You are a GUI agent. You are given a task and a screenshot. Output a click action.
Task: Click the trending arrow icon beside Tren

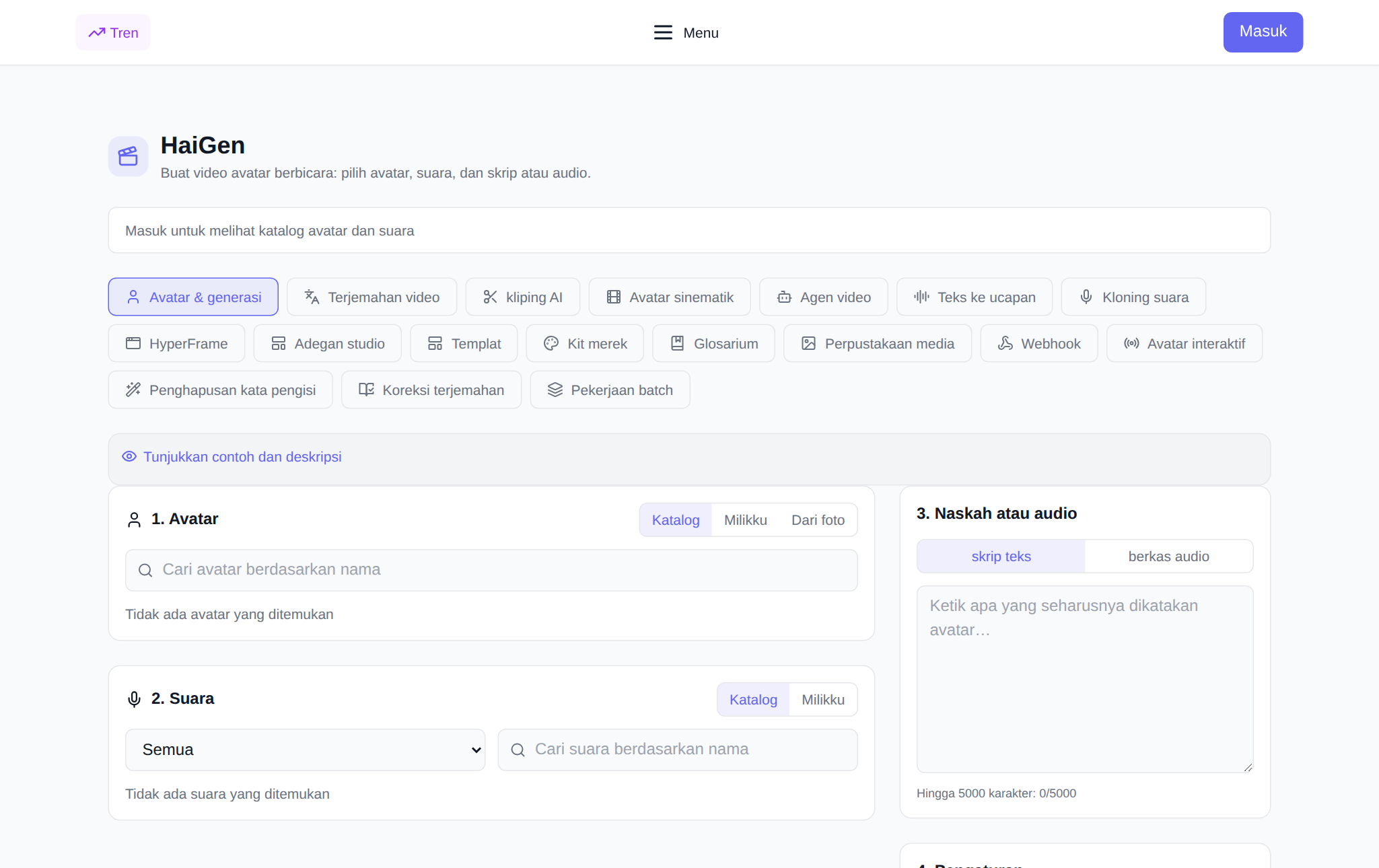pyautogui.click(x=97, y=32)
